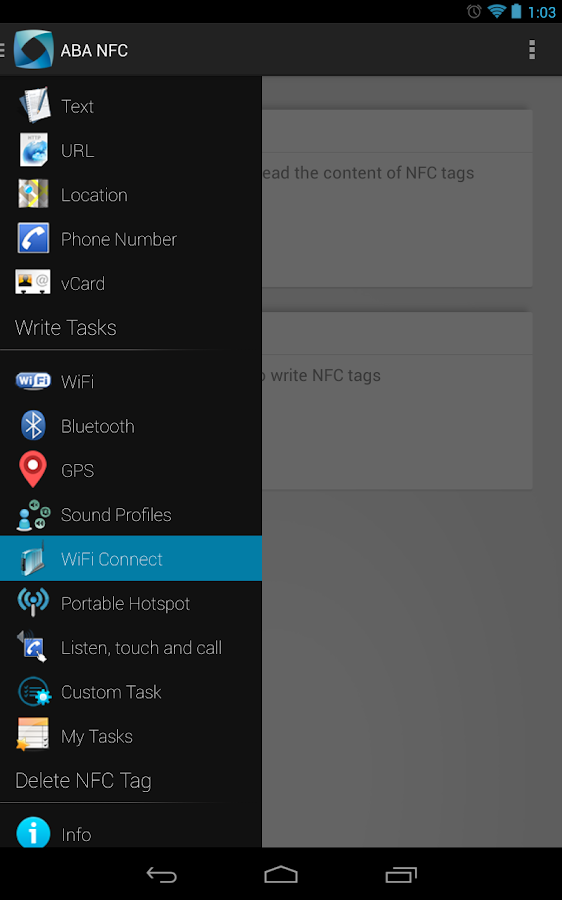Viewport: 562px width, 900px height.
Task: Select the Portable Hotspot antenna icon
Action: (33, 602)
